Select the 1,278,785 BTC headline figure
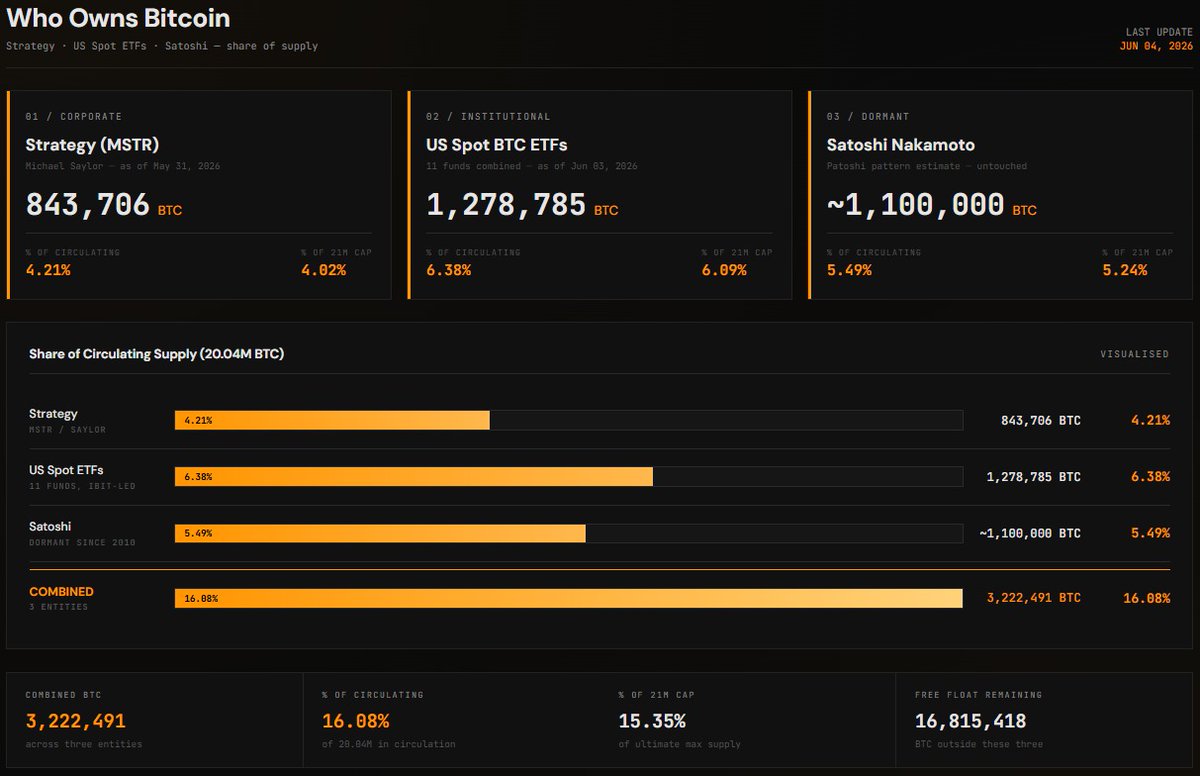The width and height of the screenshot is (1200, 776). tap(522, 205)
